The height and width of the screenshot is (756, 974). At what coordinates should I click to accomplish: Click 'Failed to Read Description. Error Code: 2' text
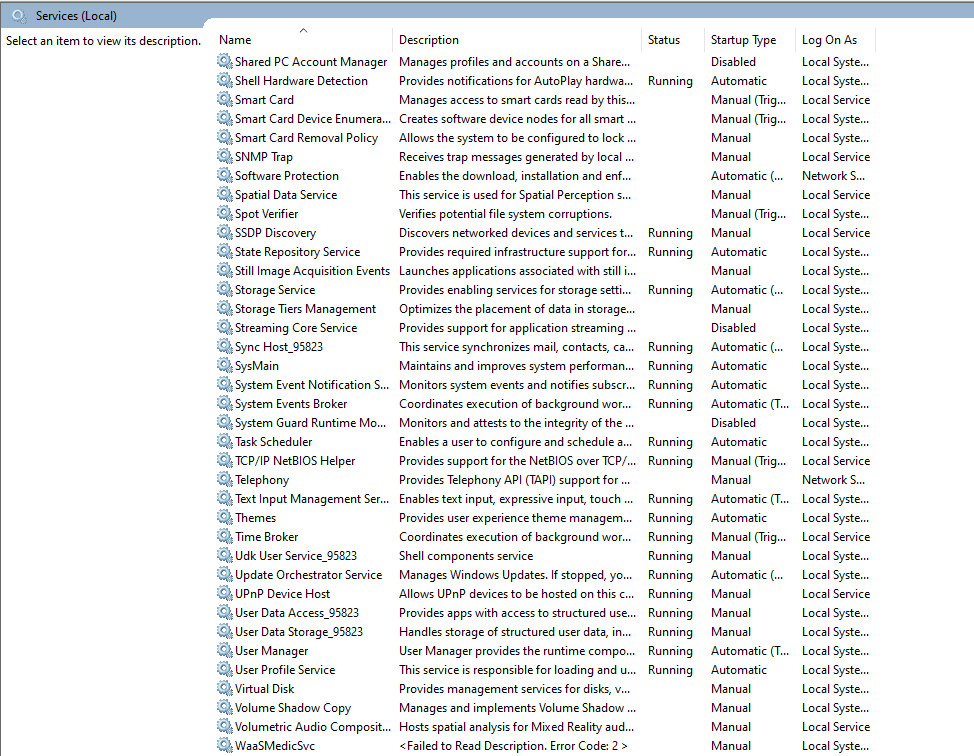click(x=513, y=745)
